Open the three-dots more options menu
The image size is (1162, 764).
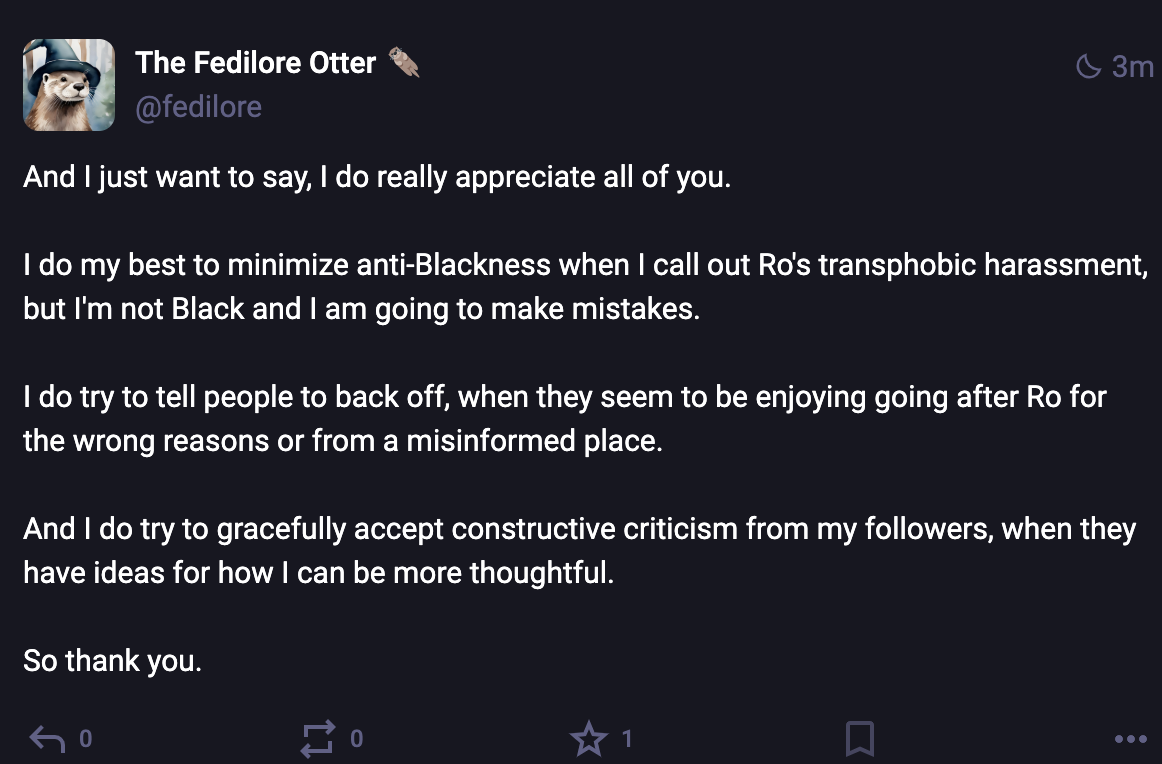(1130, 739)
